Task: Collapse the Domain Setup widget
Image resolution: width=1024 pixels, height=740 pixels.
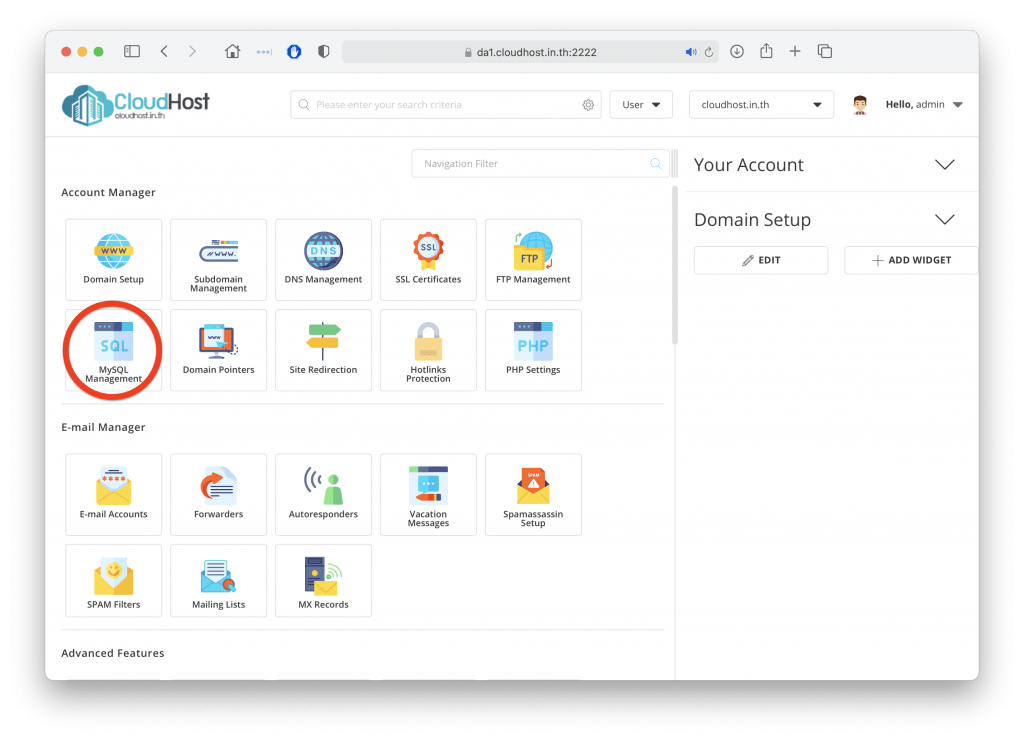Action: click(x=944, y=220)
